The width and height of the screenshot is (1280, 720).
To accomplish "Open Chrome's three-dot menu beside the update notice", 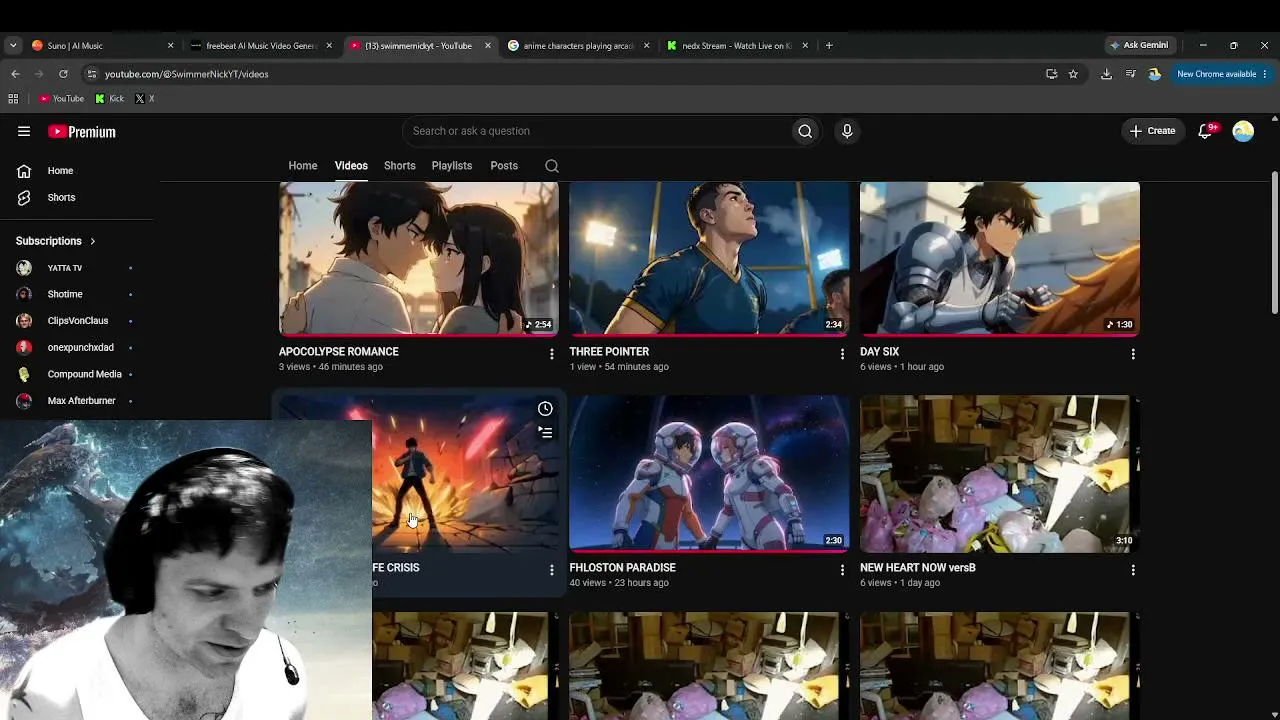I will tap(1264, 74).
